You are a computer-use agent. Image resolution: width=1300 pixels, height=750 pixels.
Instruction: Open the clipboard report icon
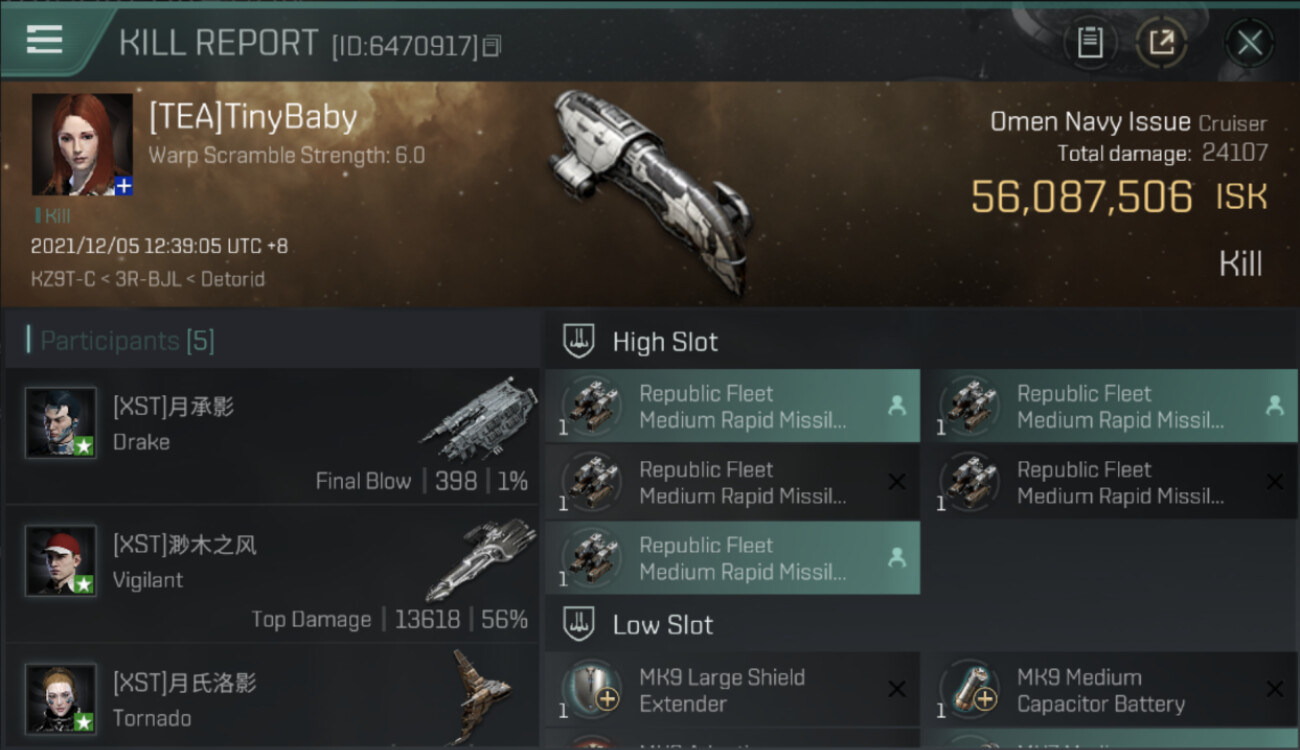[x=1089, y=43]
